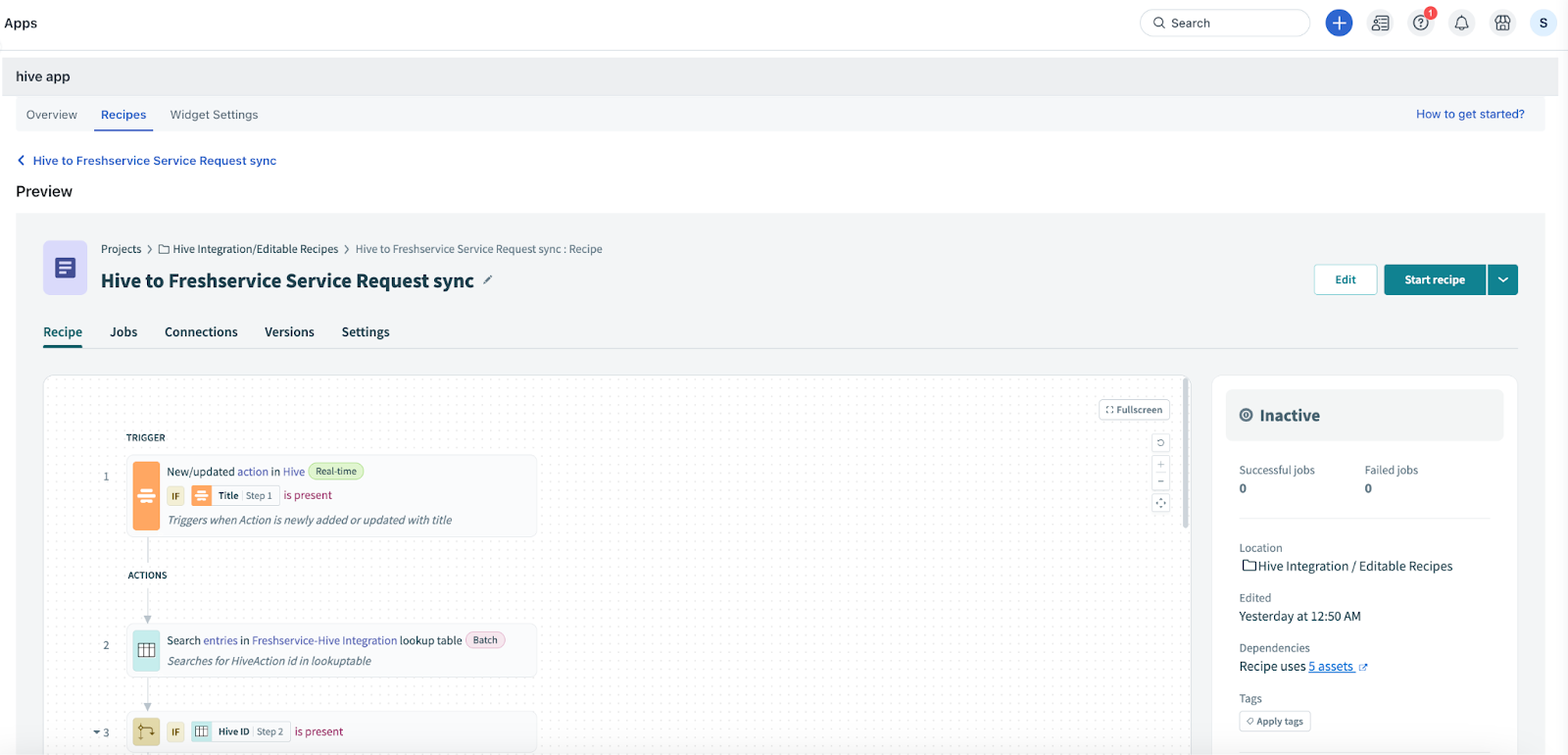
Task: Click the Fullscreen button
Action: [x=1134, y=410]
